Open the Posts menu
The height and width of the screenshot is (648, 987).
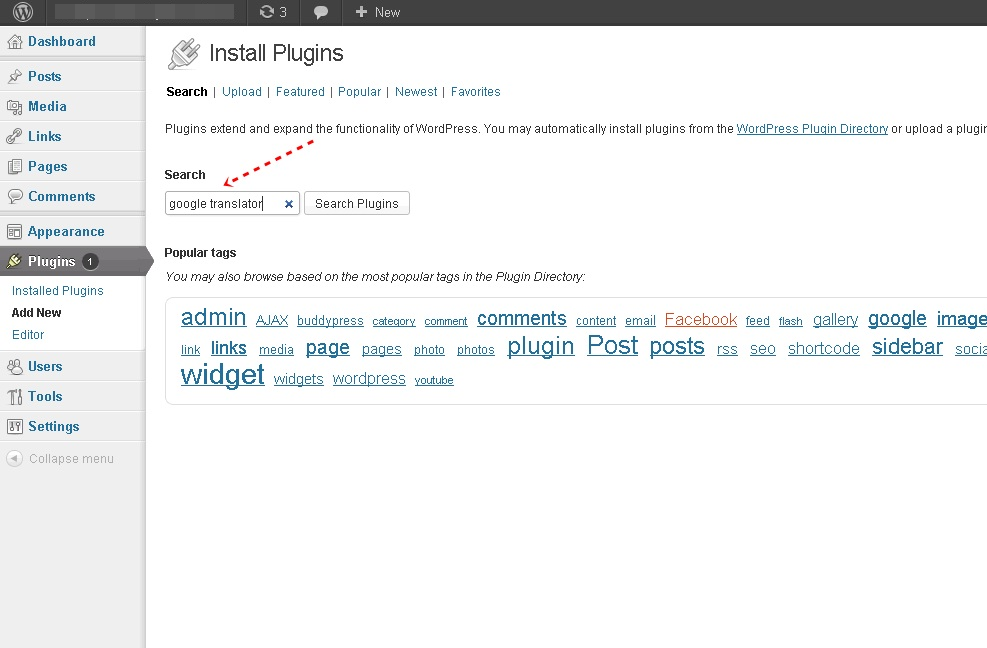(x=45, y=76)
